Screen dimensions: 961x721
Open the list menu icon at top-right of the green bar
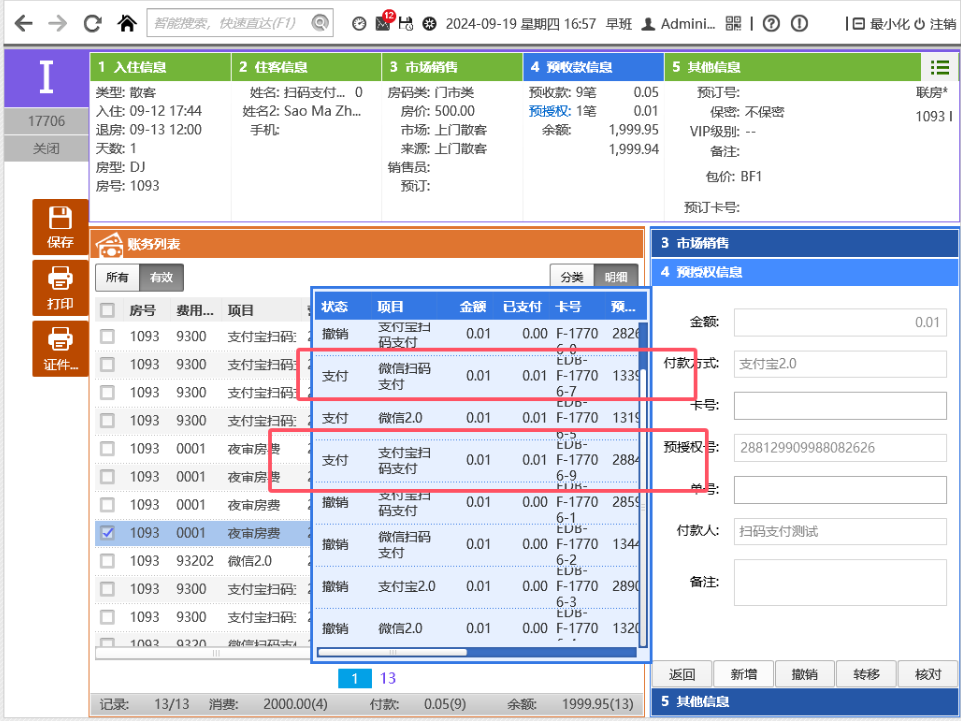(939, 67)
